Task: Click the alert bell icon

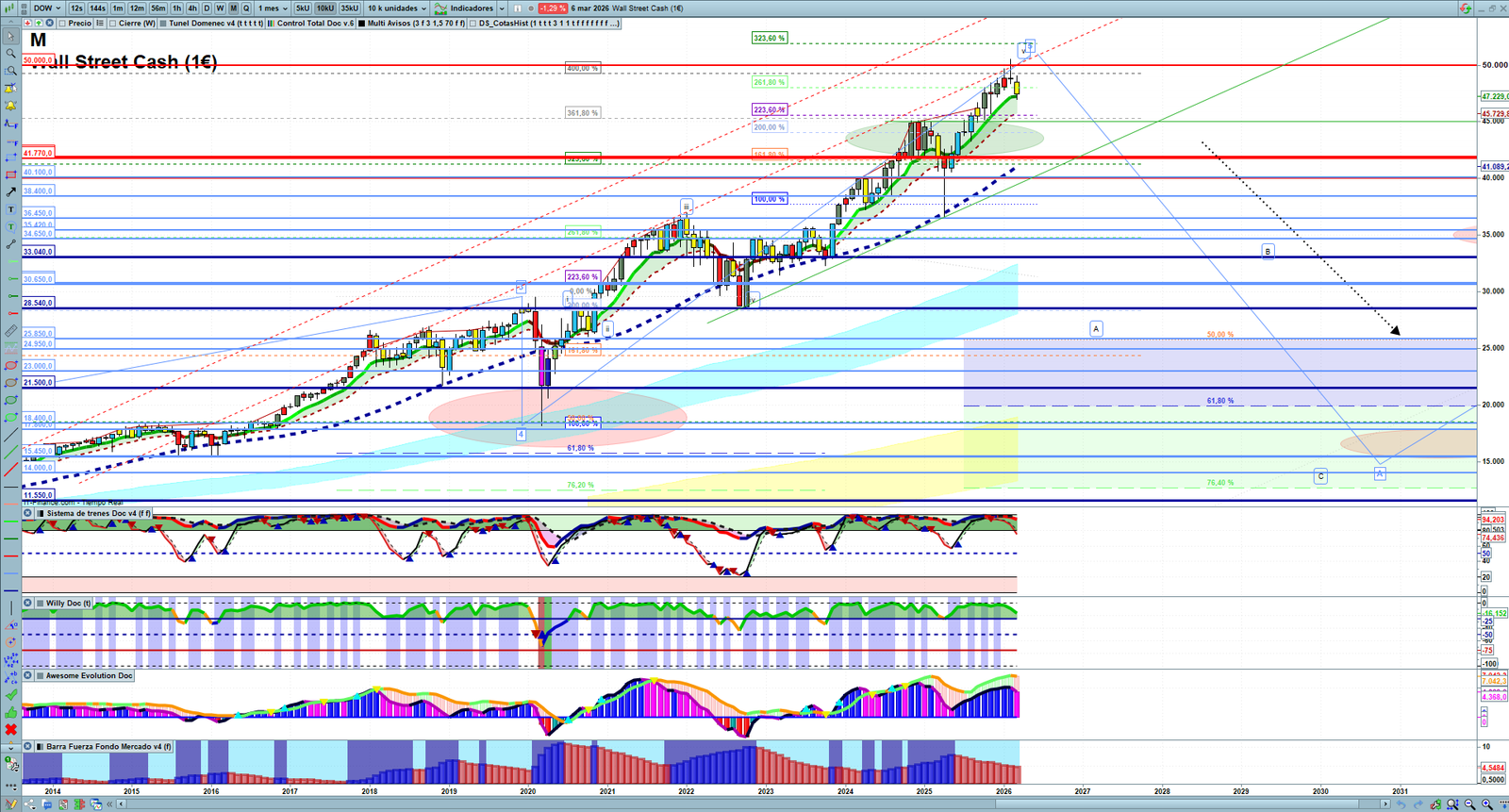Action: tap(10, 106)
